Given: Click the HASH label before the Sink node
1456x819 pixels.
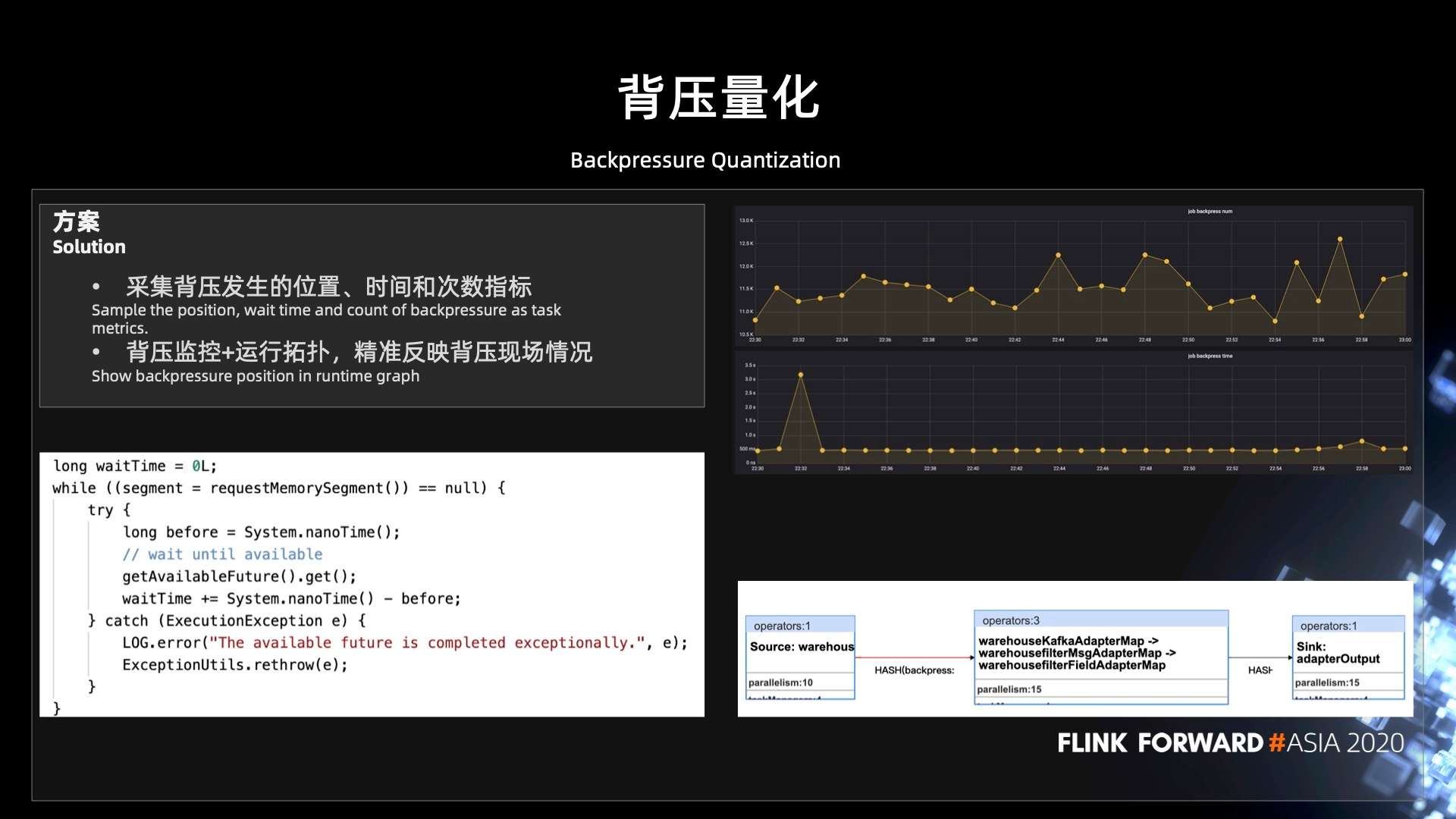Looking at the screenshot, I should tap(1260, 670).
